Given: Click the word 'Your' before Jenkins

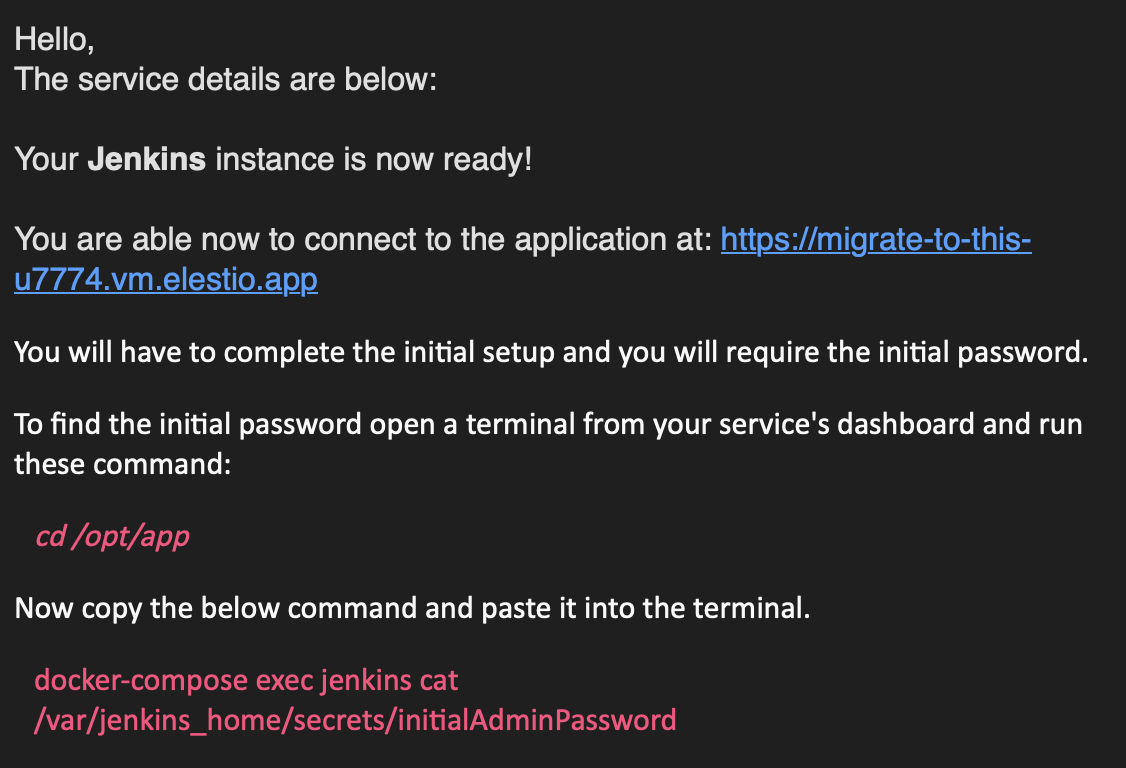Looking at the screenshot, I should click(46, 160).
